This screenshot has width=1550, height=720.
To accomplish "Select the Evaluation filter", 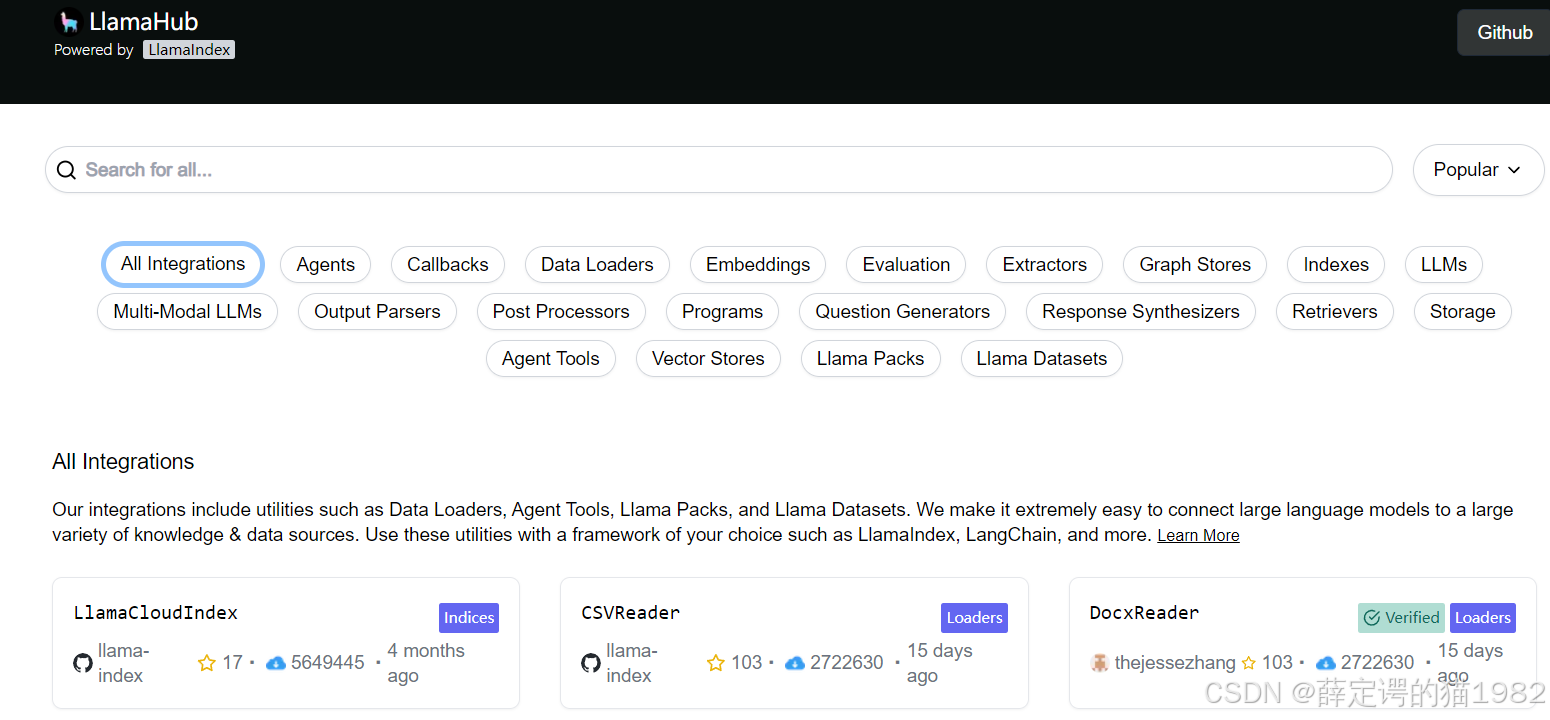I will (x=906, y=265).
